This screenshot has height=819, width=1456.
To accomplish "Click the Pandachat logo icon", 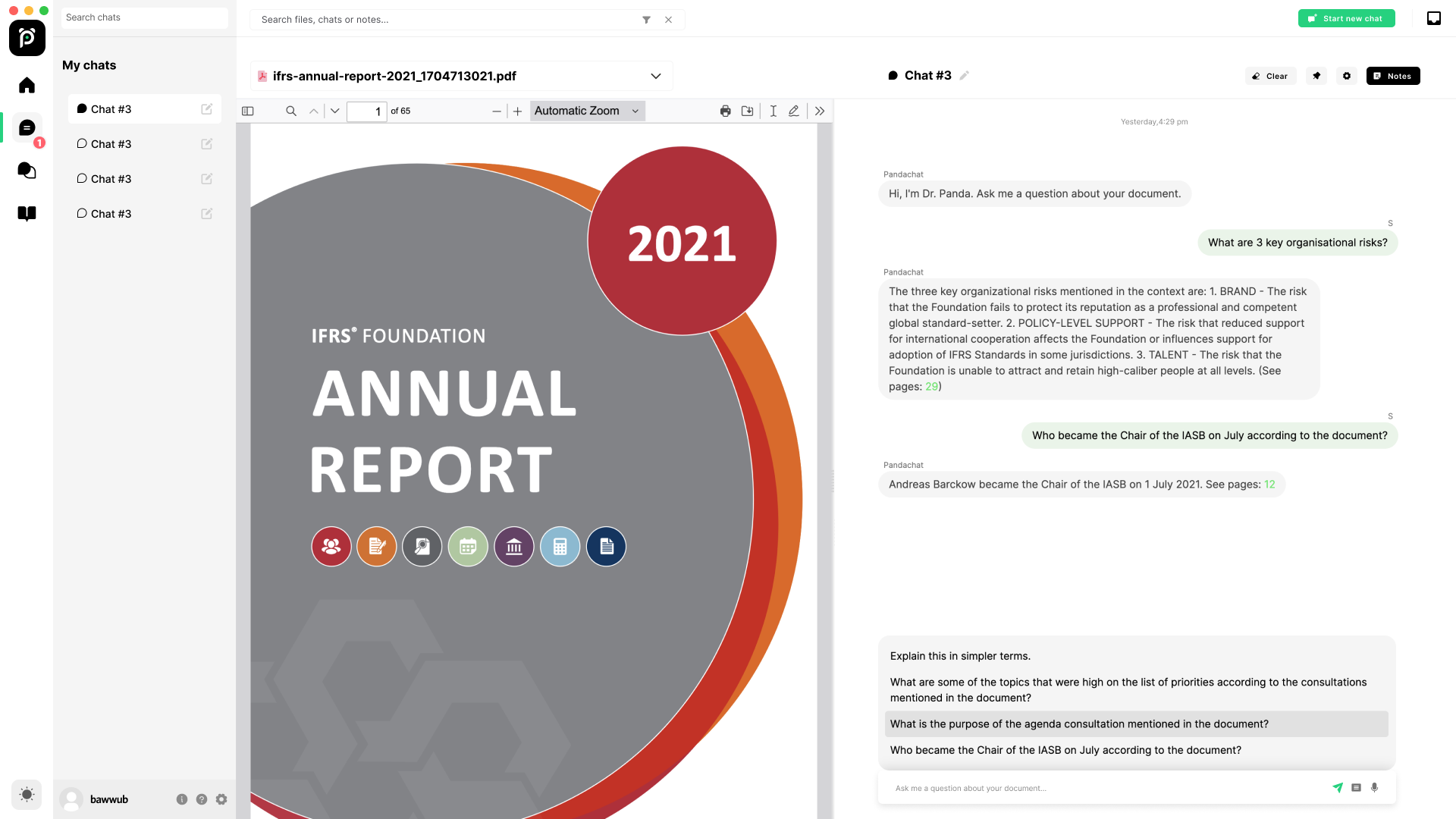I will pyautogui.click(x=27, y=38).
